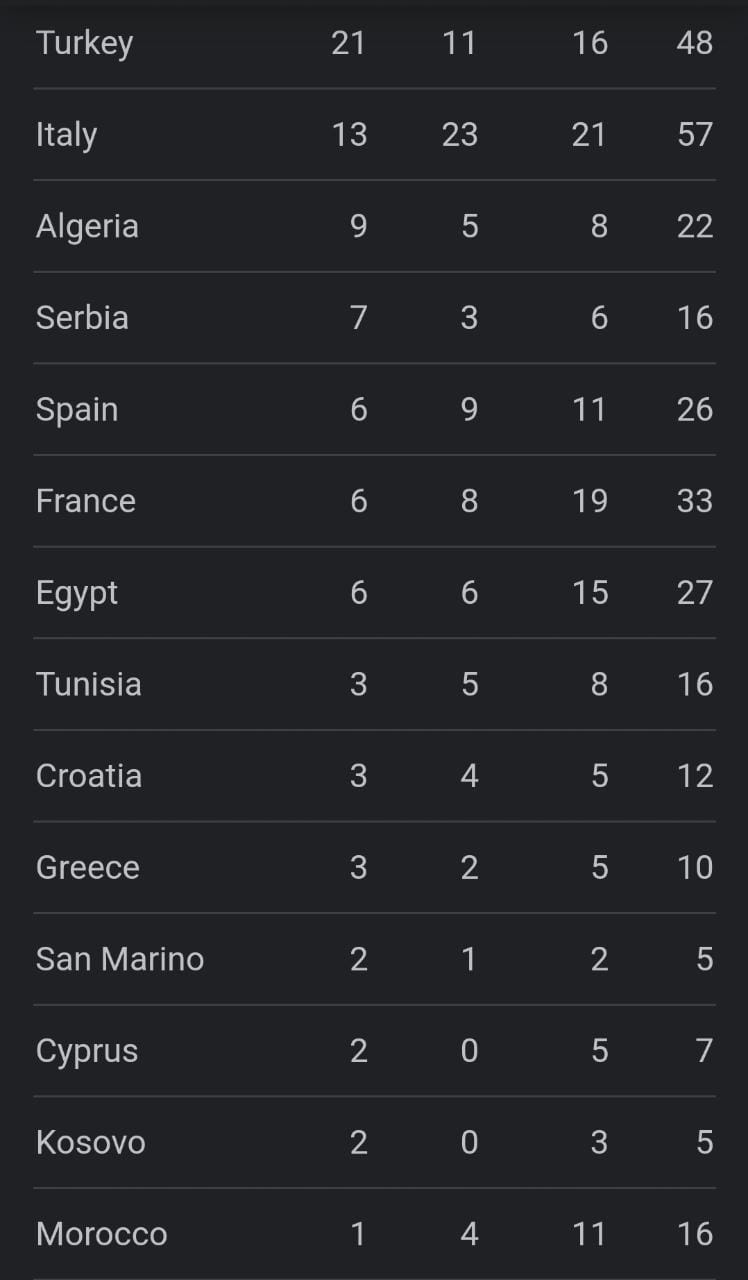Open the San Marino entry
The width and height of the screenshot is (748, 1280).
(x=120, y=960)
